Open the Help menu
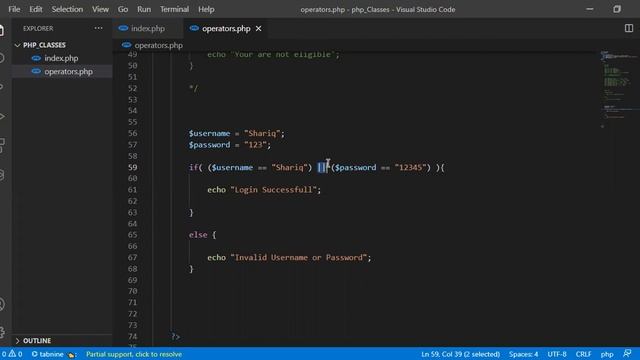This screenshot has width=640, height=360. tap(206, 9)
